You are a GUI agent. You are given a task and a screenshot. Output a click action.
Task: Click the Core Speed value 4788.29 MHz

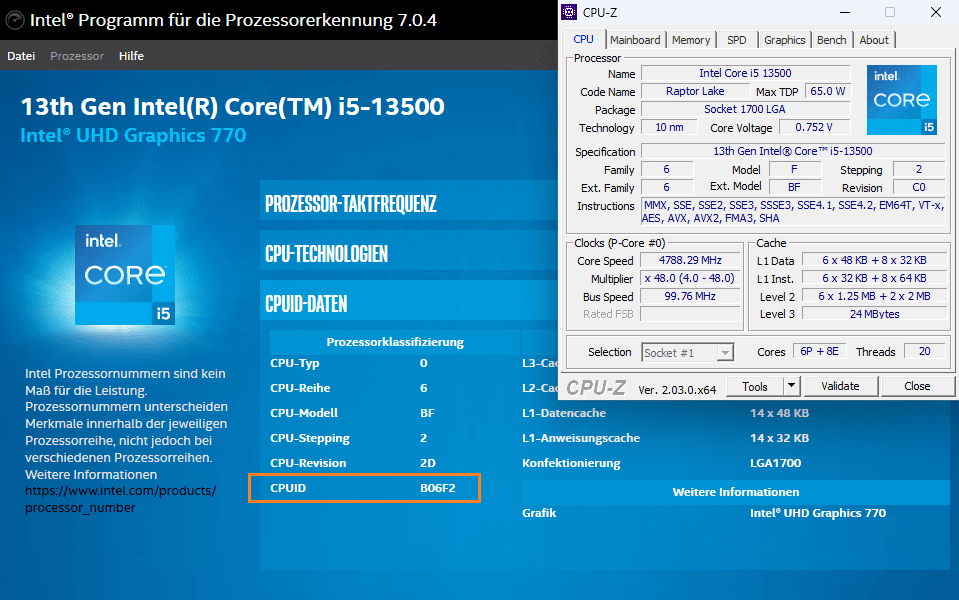(691, 261)
